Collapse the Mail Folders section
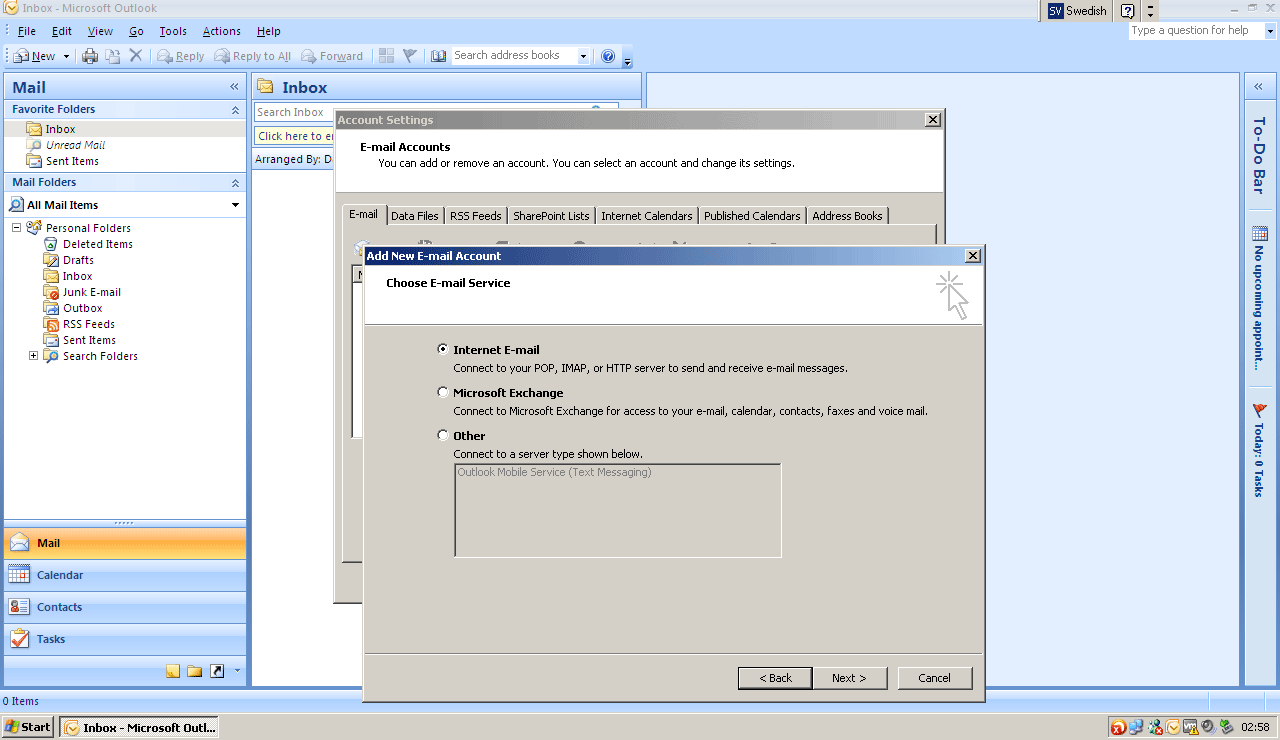The width and height of the screenshot is (1280, 740). click(235, 183)
